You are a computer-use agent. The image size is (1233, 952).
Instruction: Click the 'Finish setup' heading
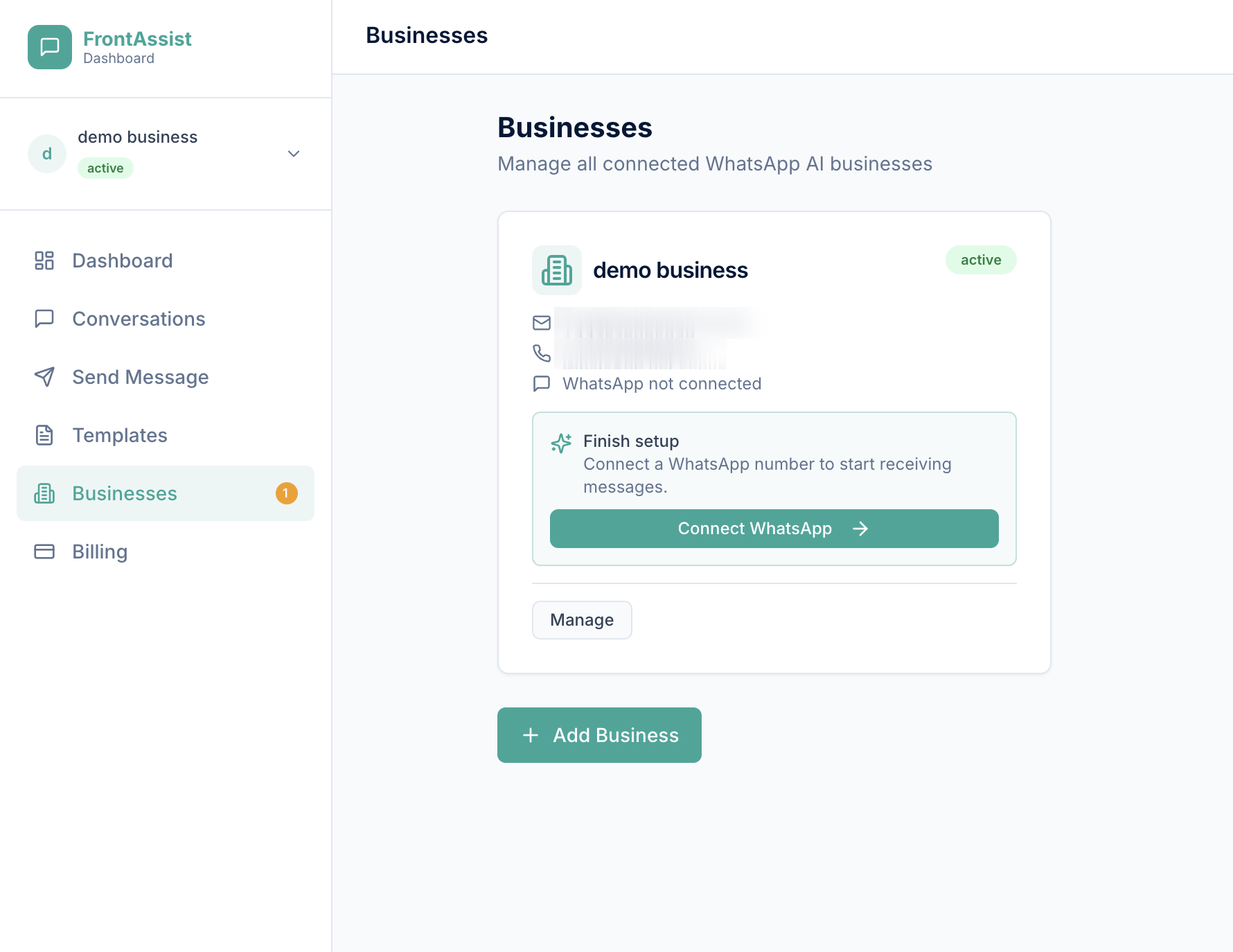click(x=631, y=441)
